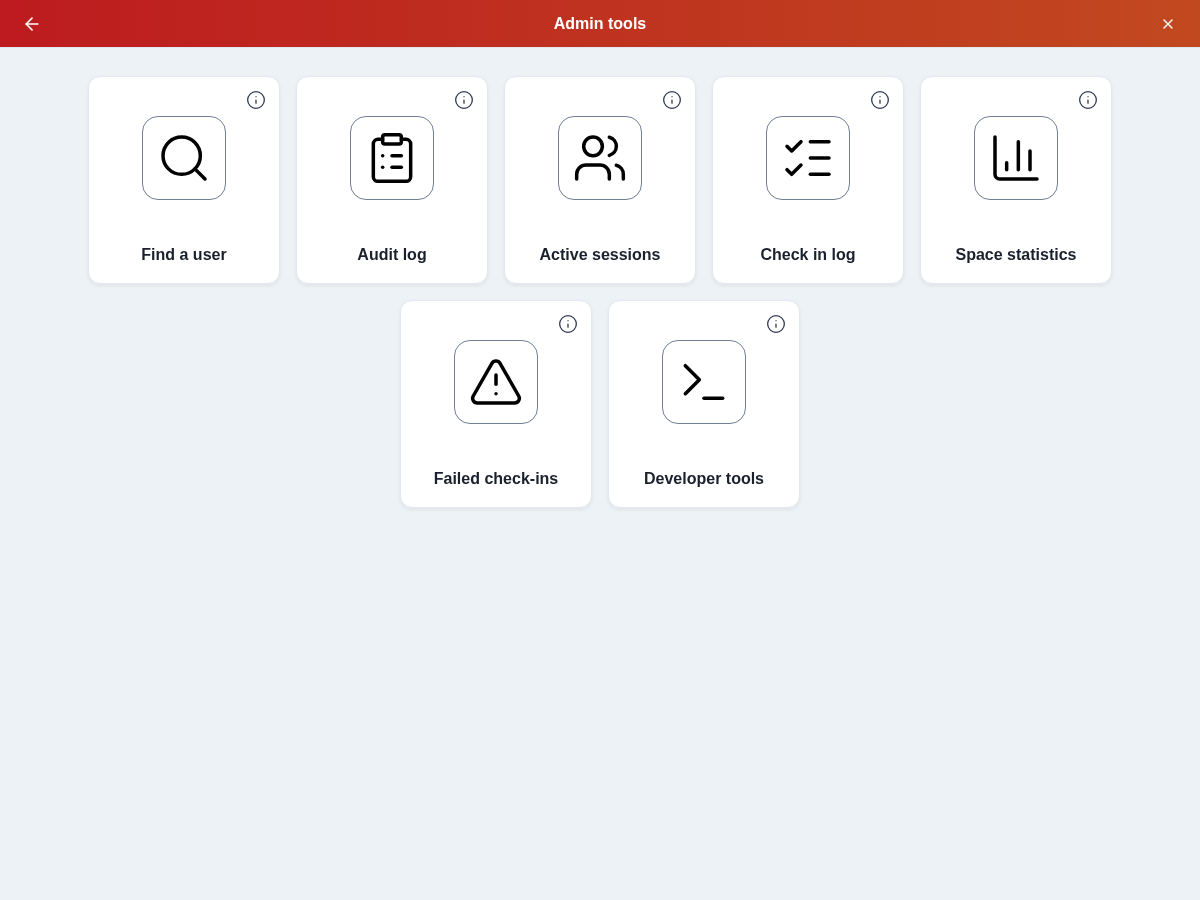Select the Space statistics label
The image size is (1200, 900).
pos(1016,255)
